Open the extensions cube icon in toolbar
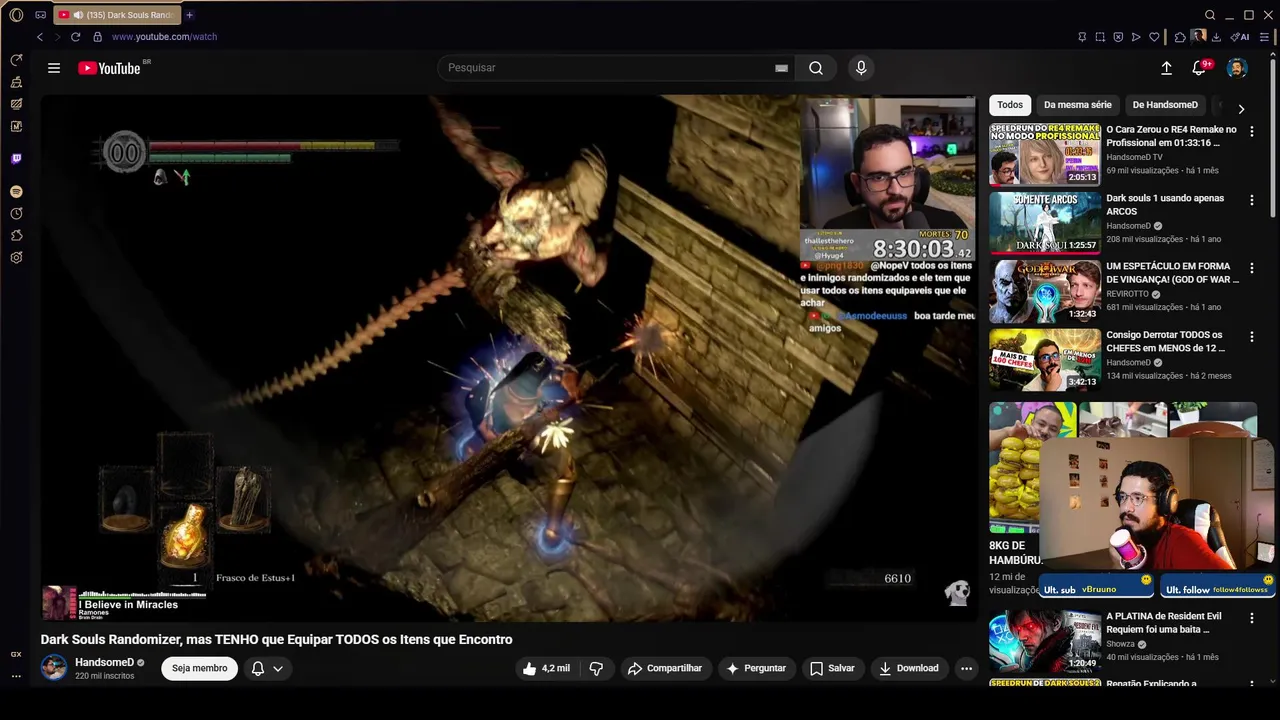1280x720 pixels. point(1180,37)
